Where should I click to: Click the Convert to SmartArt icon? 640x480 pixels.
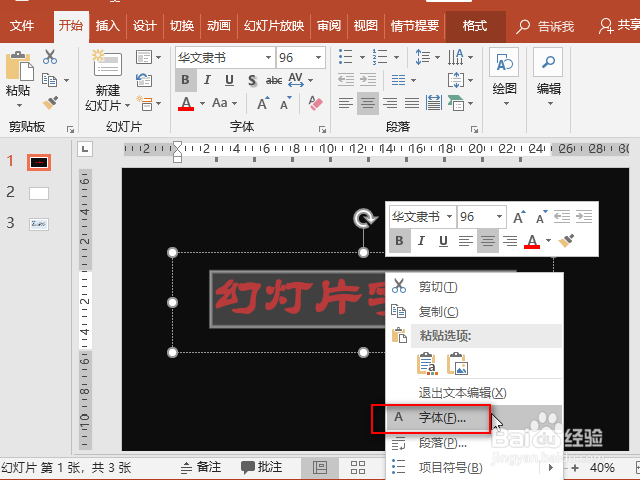click(456, 103)
